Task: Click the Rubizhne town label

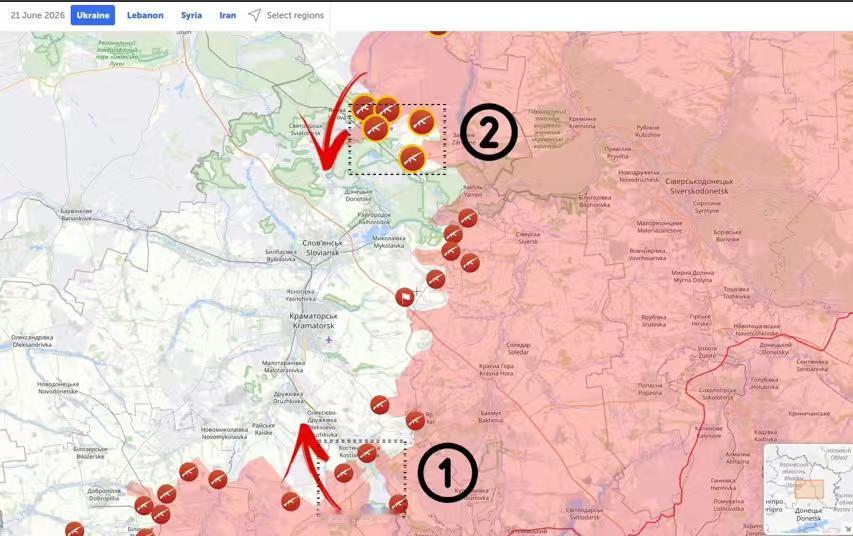Action: coord(647,131)
